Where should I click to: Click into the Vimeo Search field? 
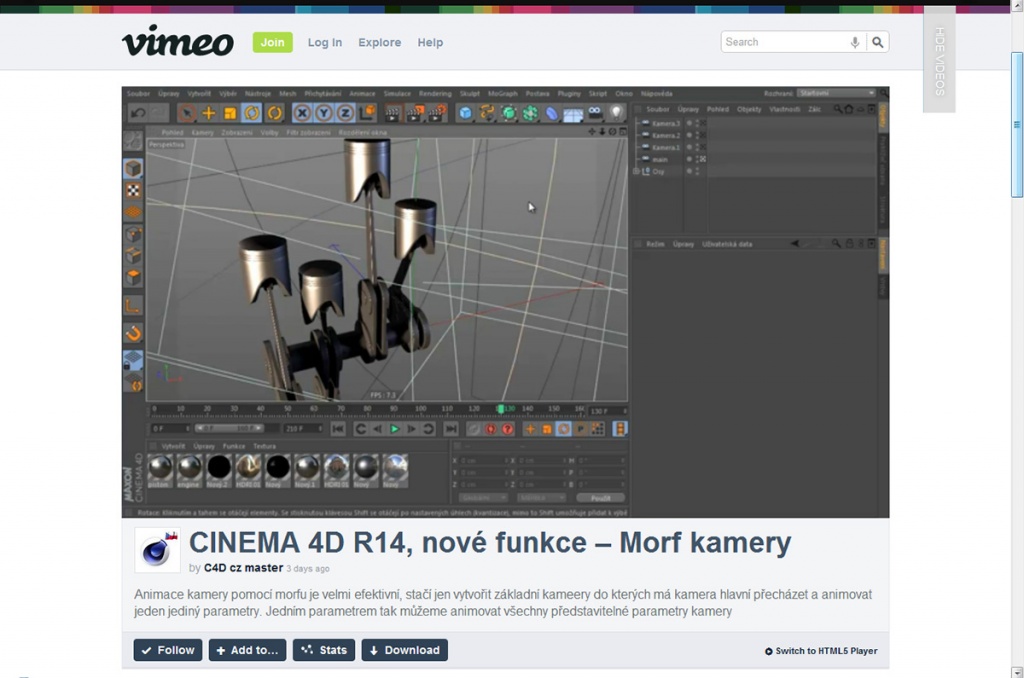click(x=785, y=42)
